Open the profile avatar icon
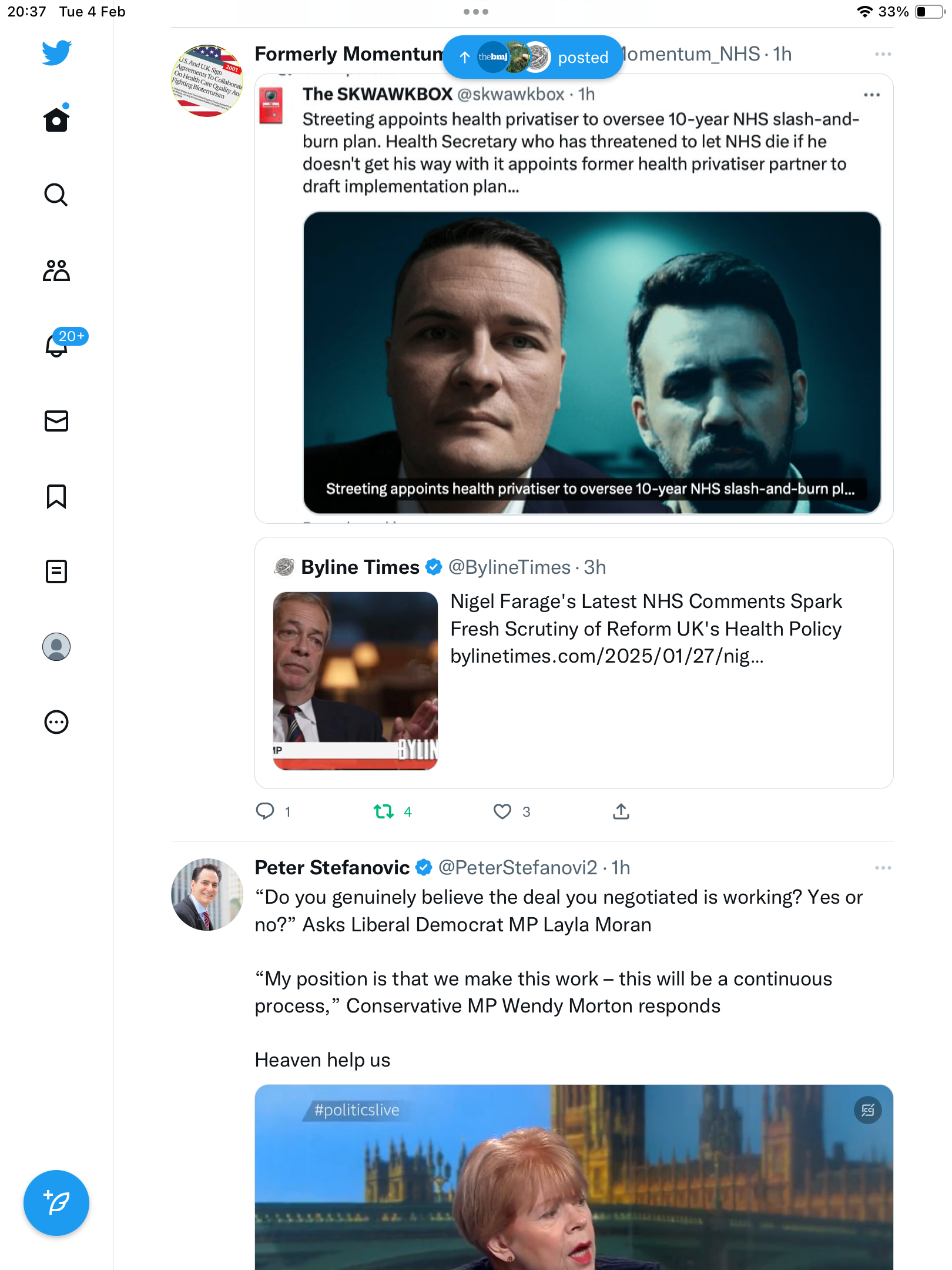 pos(56,647)
